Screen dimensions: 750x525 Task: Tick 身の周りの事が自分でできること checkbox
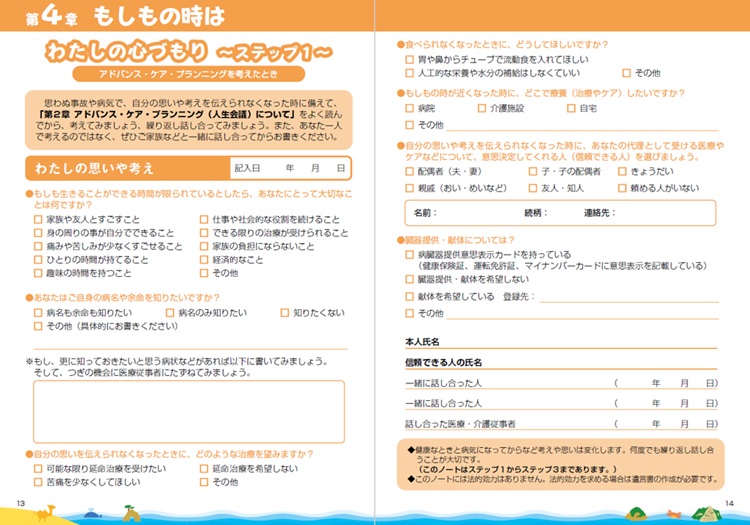[x=38, y=232]
